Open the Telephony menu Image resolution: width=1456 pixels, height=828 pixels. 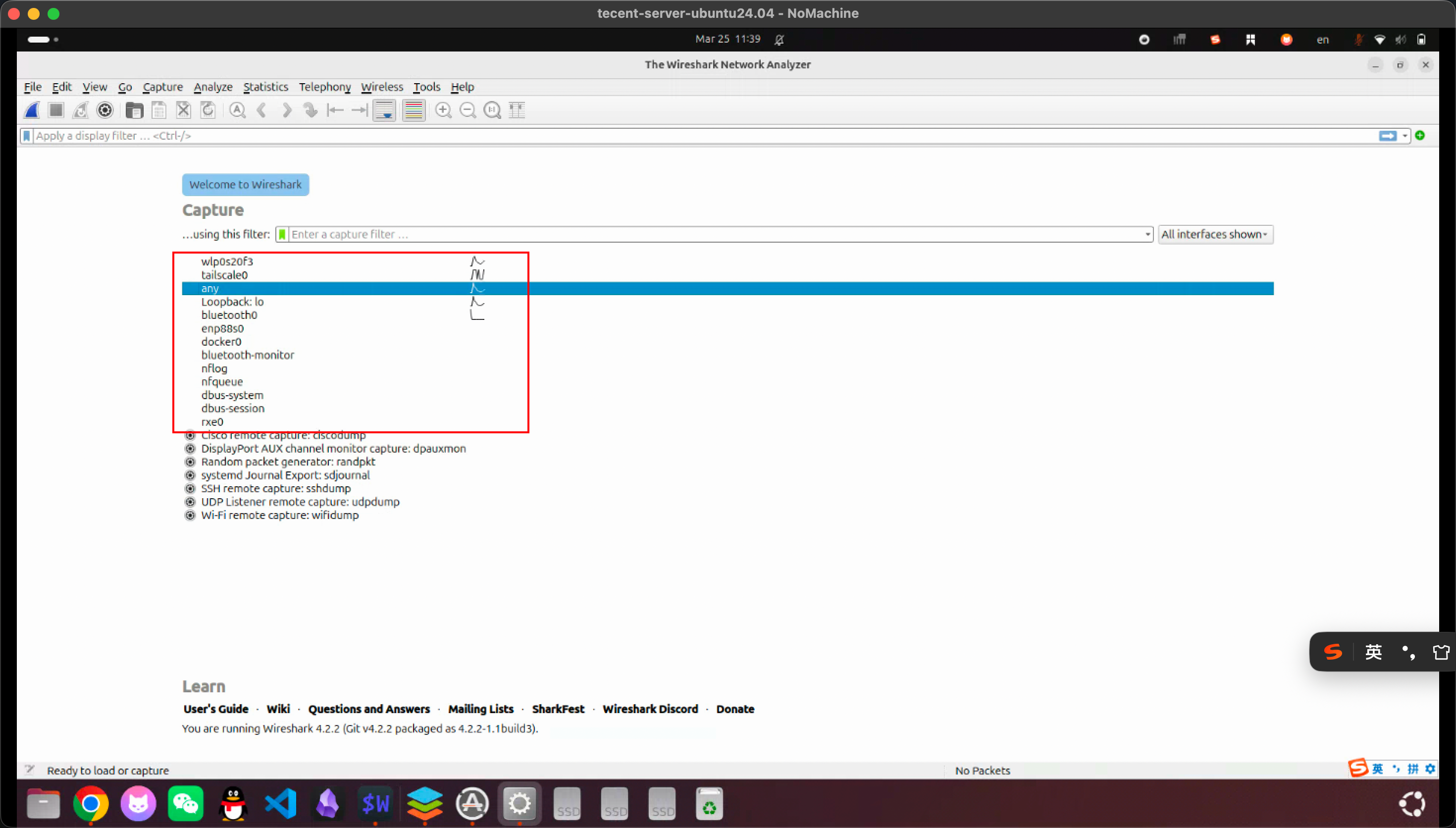pyautogui.click(x=325, y=87)
